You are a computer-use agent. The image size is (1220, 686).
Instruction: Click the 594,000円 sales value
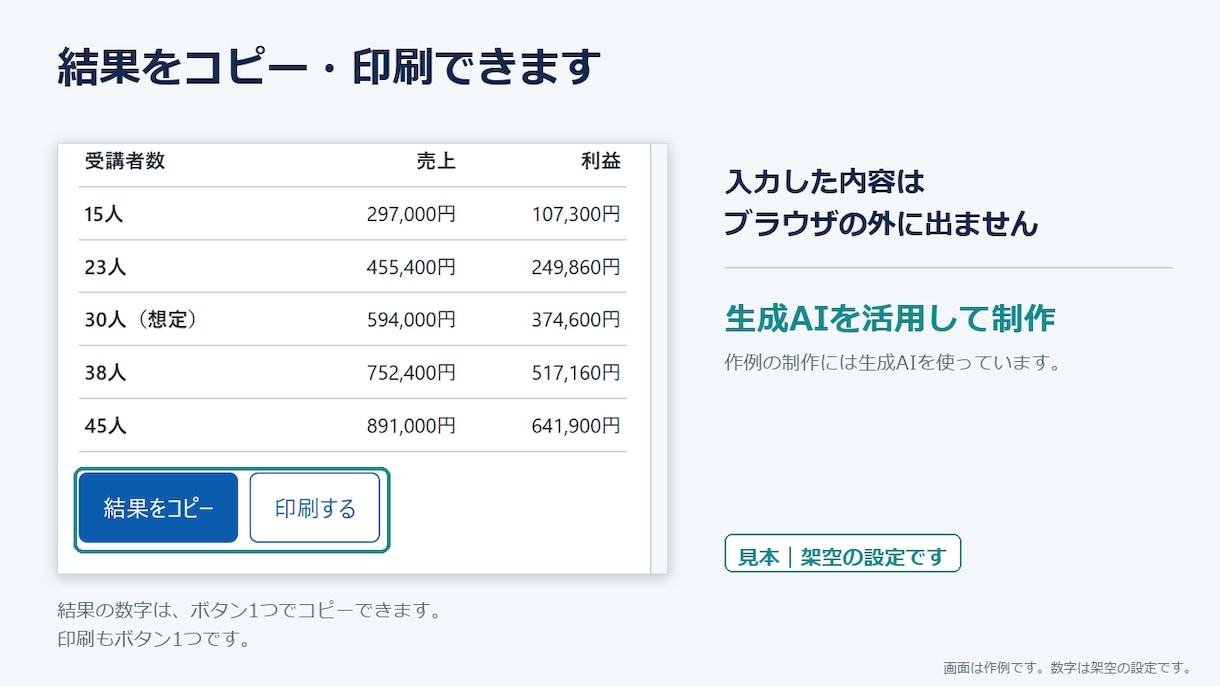click(411, 320)
